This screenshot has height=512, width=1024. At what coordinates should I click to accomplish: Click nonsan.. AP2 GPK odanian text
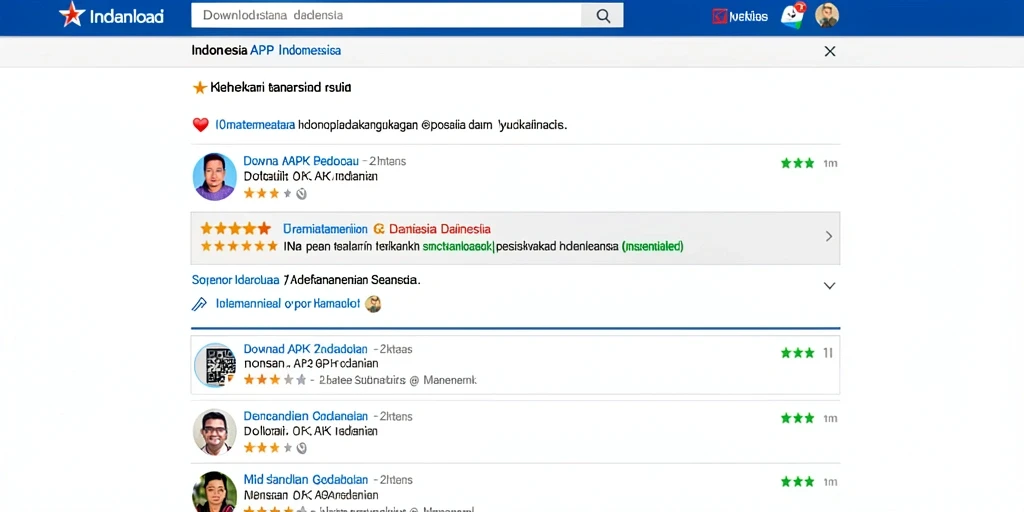click(x=311, y=364)
